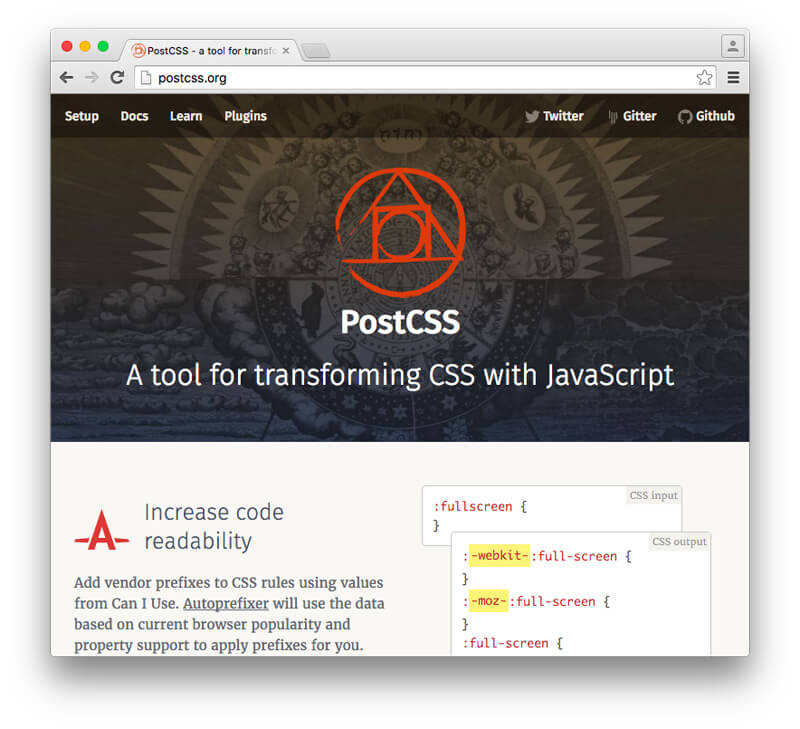Click the Github octocat icon
This screenshot has height=729, width=800.
click(685, 116)
